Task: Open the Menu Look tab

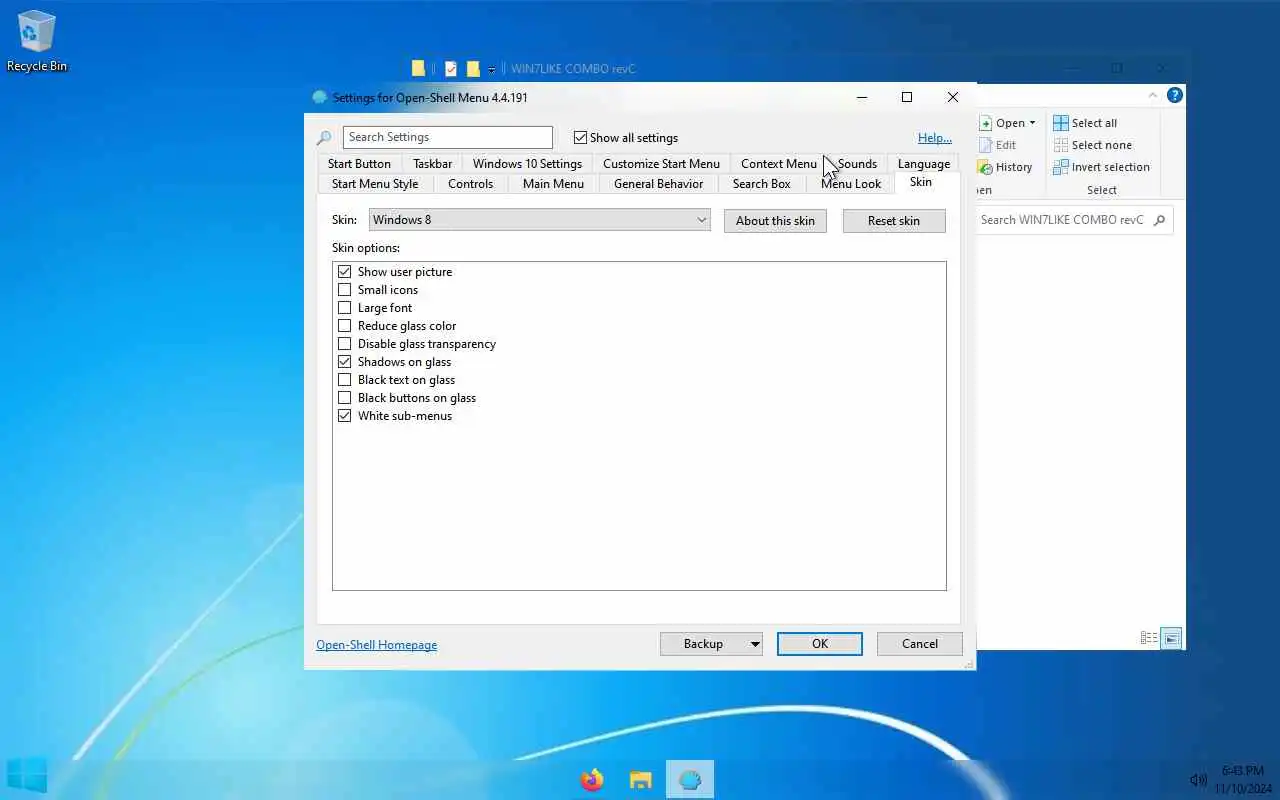Action: pyautogui.click(x=851, y=184)
